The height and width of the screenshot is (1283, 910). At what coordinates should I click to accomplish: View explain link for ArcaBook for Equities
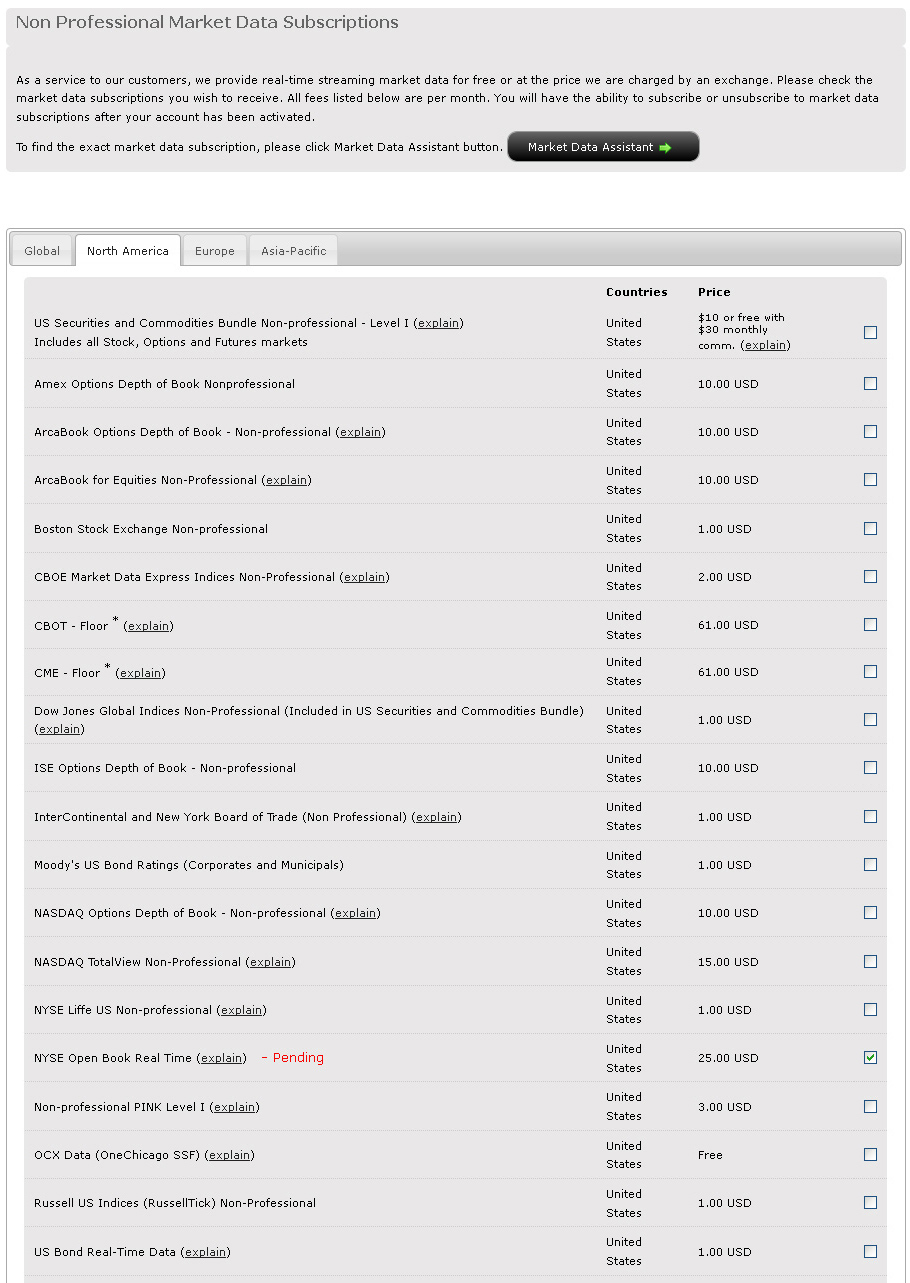pos(286,480)
